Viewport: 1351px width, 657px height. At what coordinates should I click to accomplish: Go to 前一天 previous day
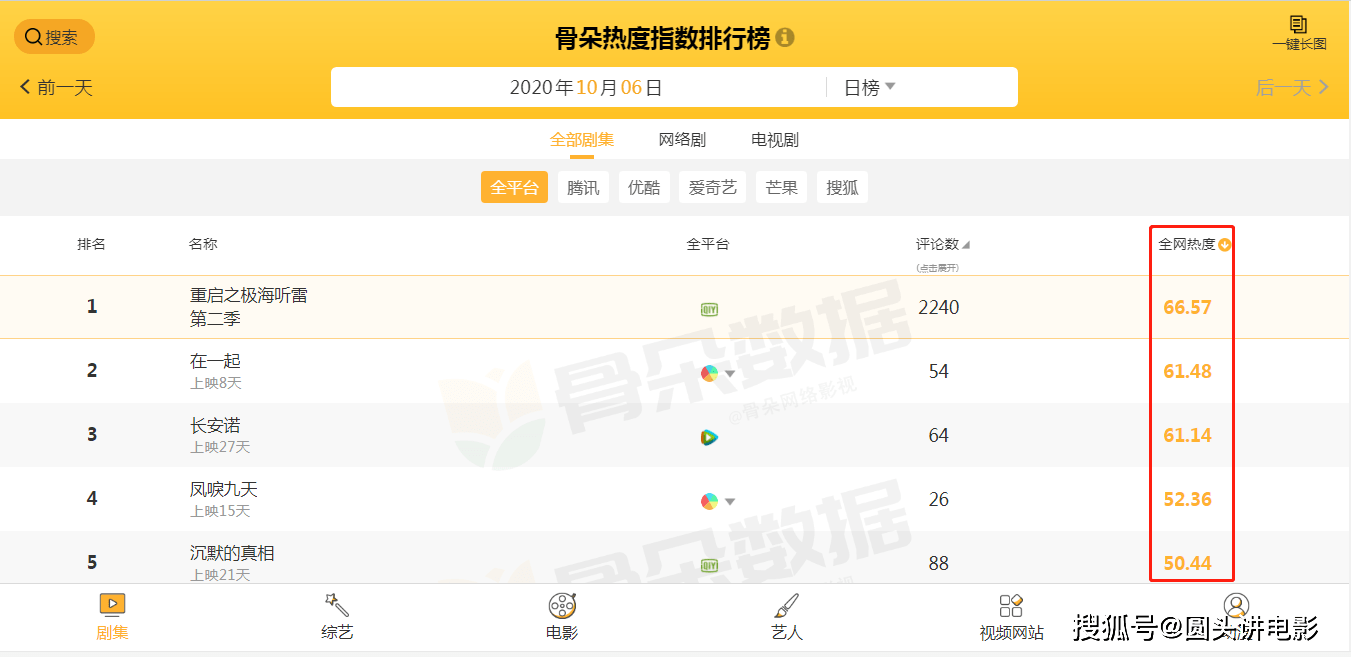click(56, 87)
